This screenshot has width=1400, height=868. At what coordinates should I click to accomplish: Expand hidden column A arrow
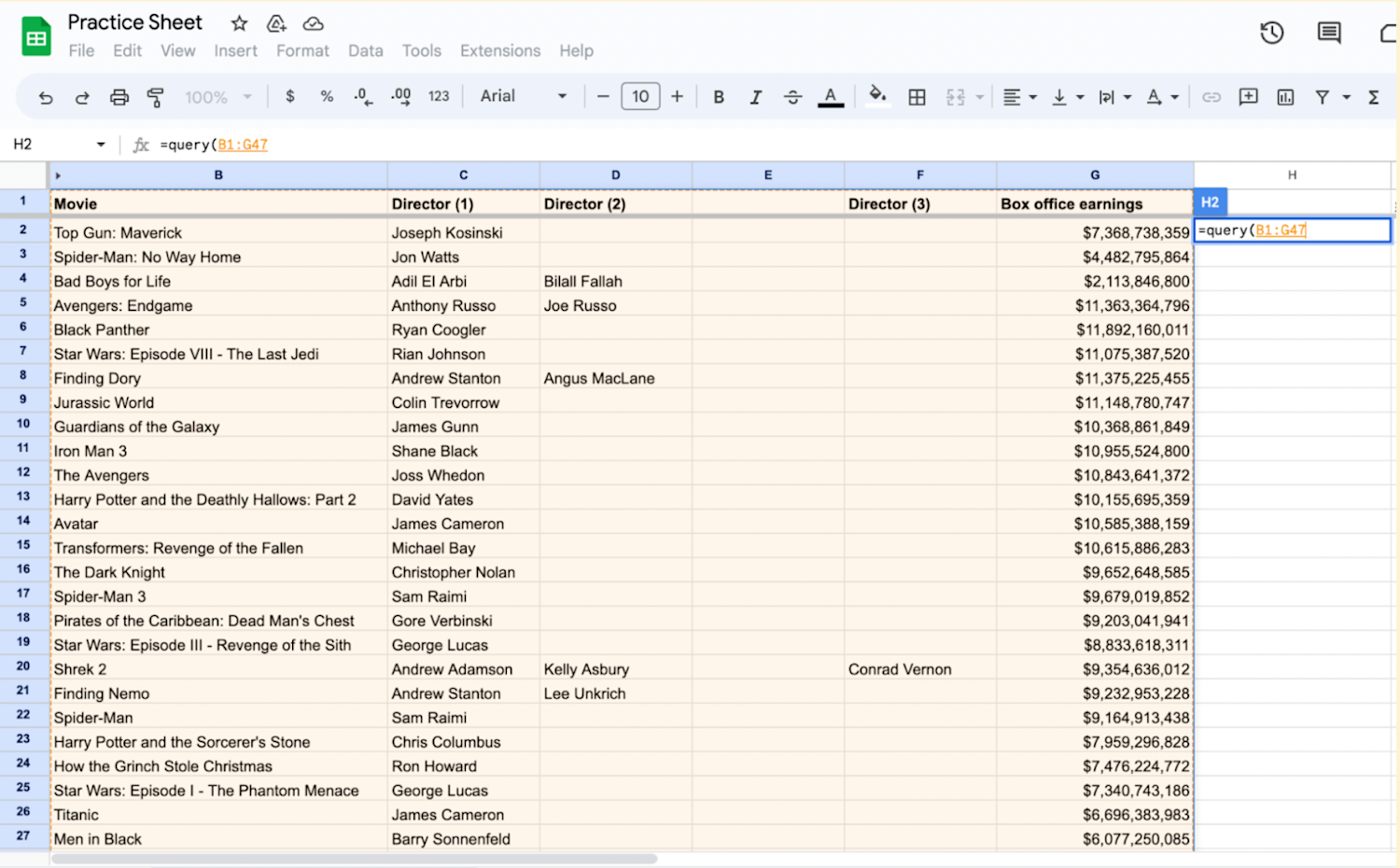58,175
